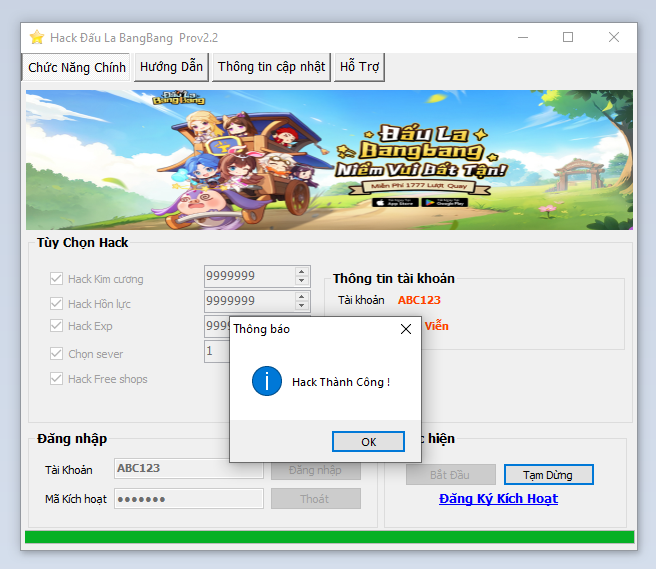Toggle the Chọn sever checkbox
The image size is (656, 569).
(x=56, y=354)
